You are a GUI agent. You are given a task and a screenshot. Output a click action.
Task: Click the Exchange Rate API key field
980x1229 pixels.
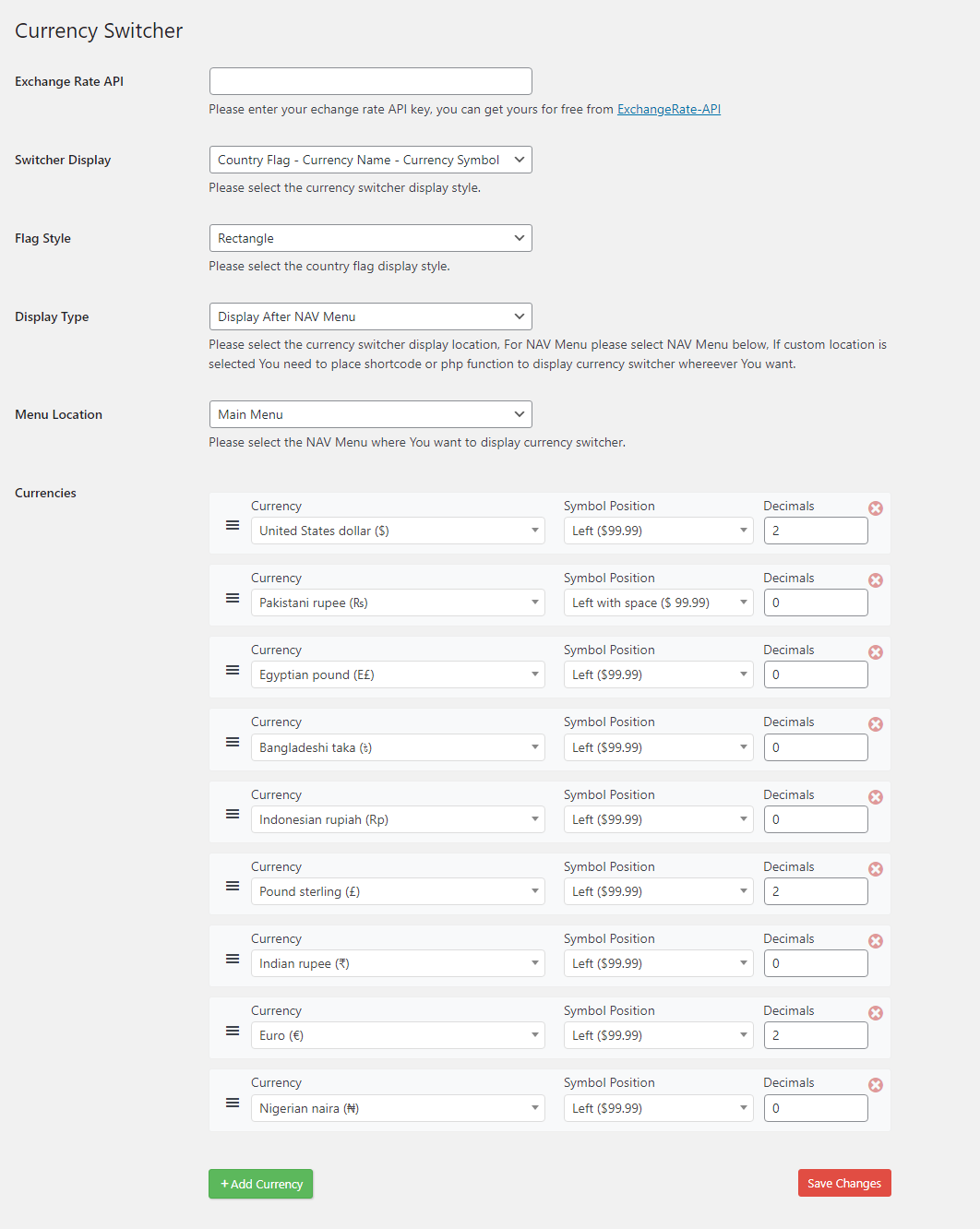(x=370, y=80)
